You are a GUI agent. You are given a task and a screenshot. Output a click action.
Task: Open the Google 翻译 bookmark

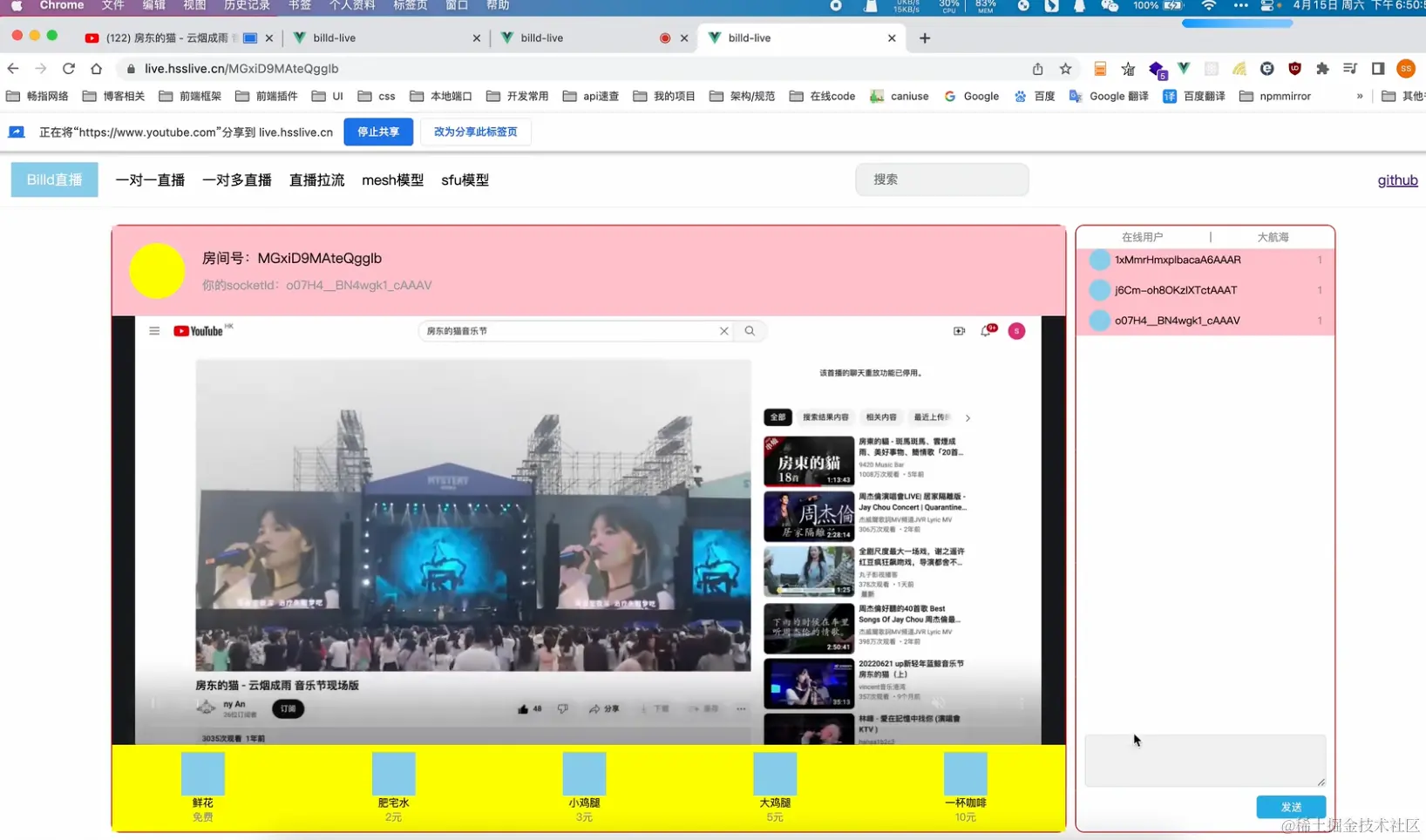point(1109,97)
